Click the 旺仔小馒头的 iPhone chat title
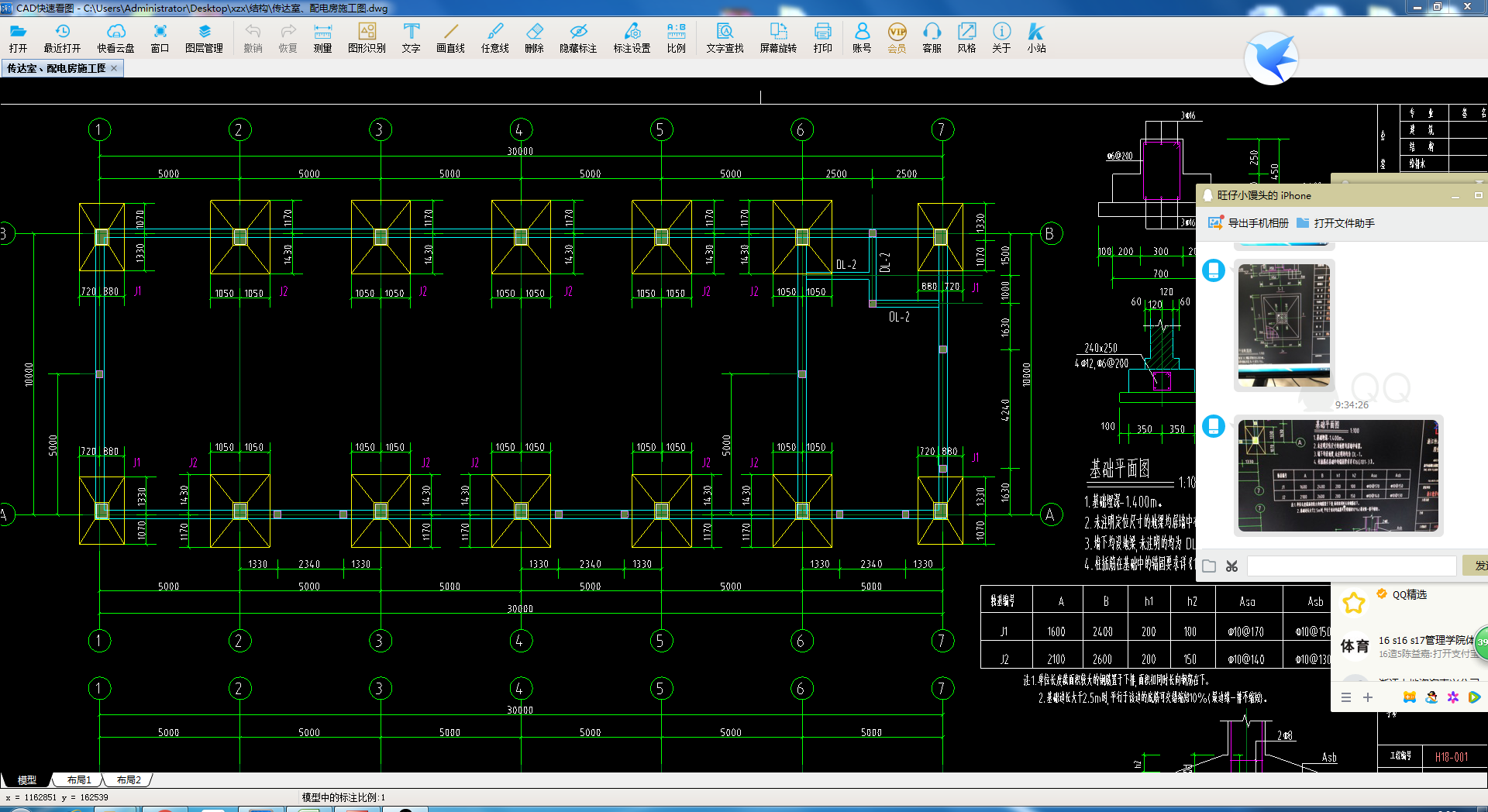 [1264, 195]
